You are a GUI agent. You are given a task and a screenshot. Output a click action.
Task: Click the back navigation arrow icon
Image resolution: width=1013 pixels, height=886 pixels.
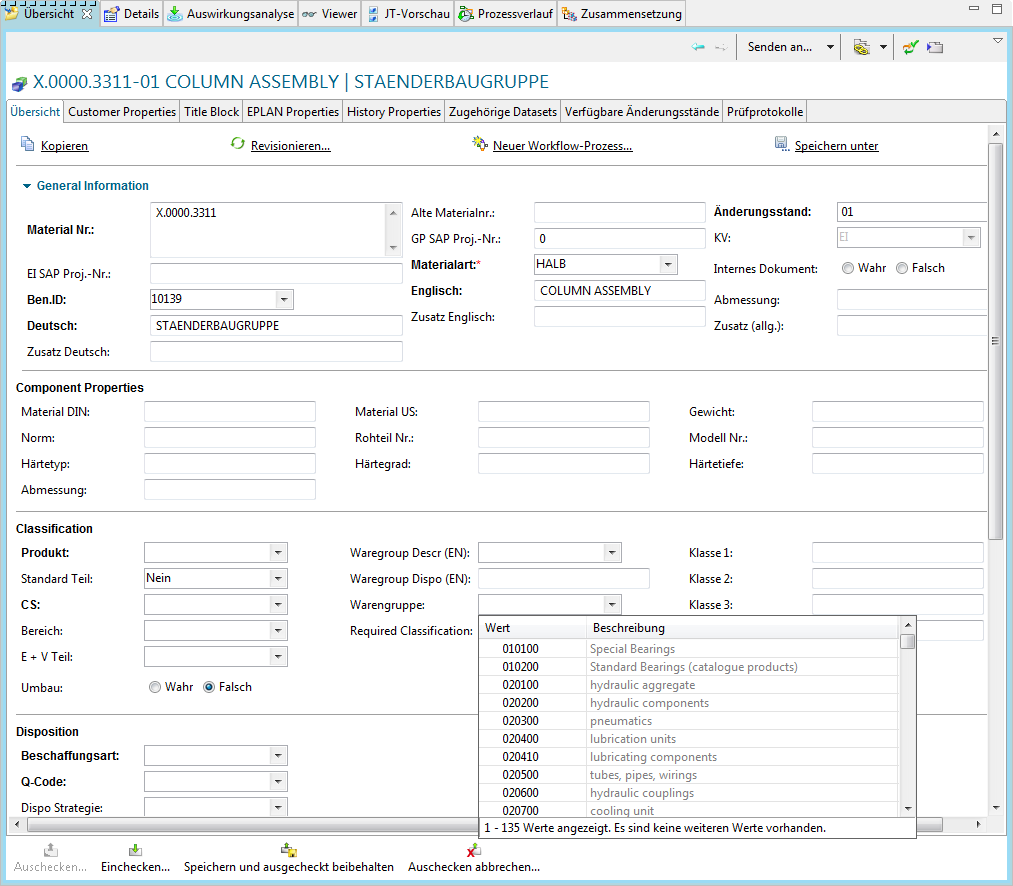[698, 47]
